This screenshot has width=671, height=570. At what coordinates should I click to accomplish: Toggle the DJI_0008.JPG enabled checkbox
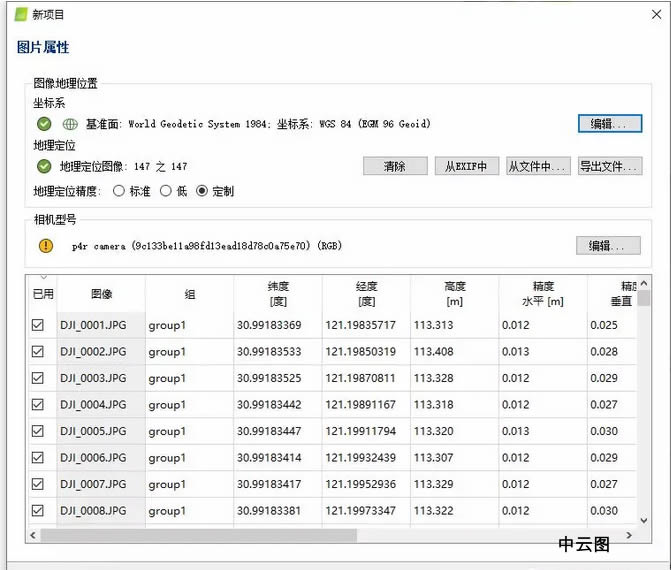pos(38,511)
